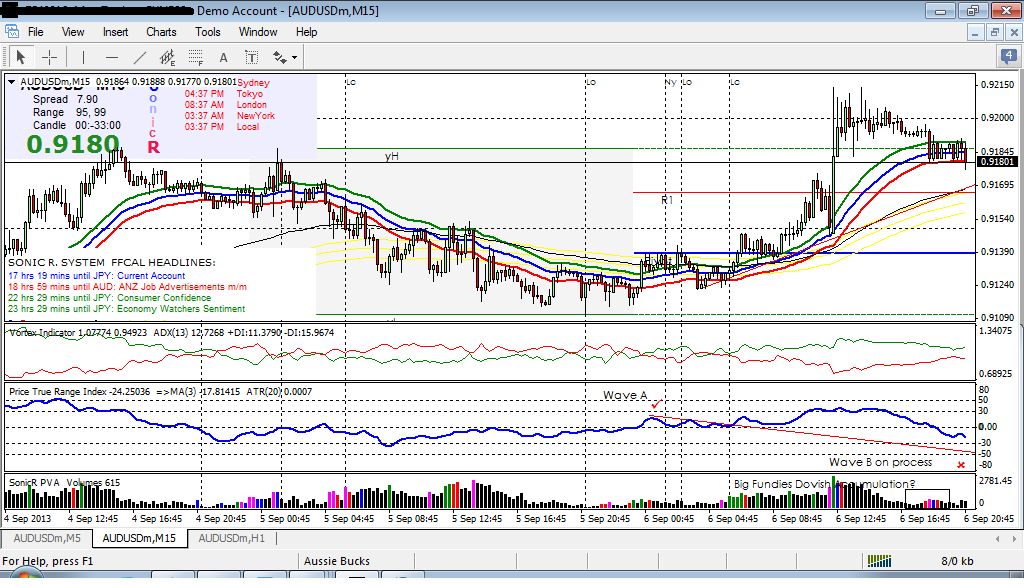Open the File menu

coord(35,31)
